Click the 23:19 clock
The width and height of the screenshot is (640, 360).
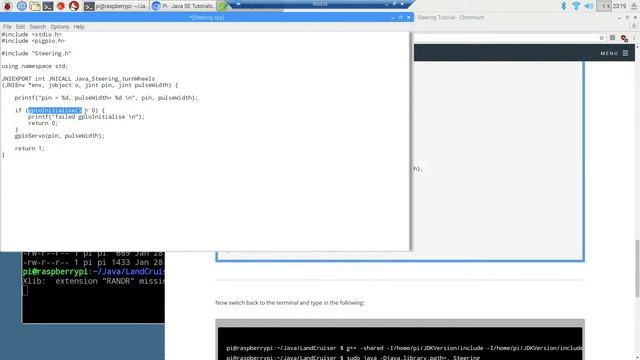point(619,6)
